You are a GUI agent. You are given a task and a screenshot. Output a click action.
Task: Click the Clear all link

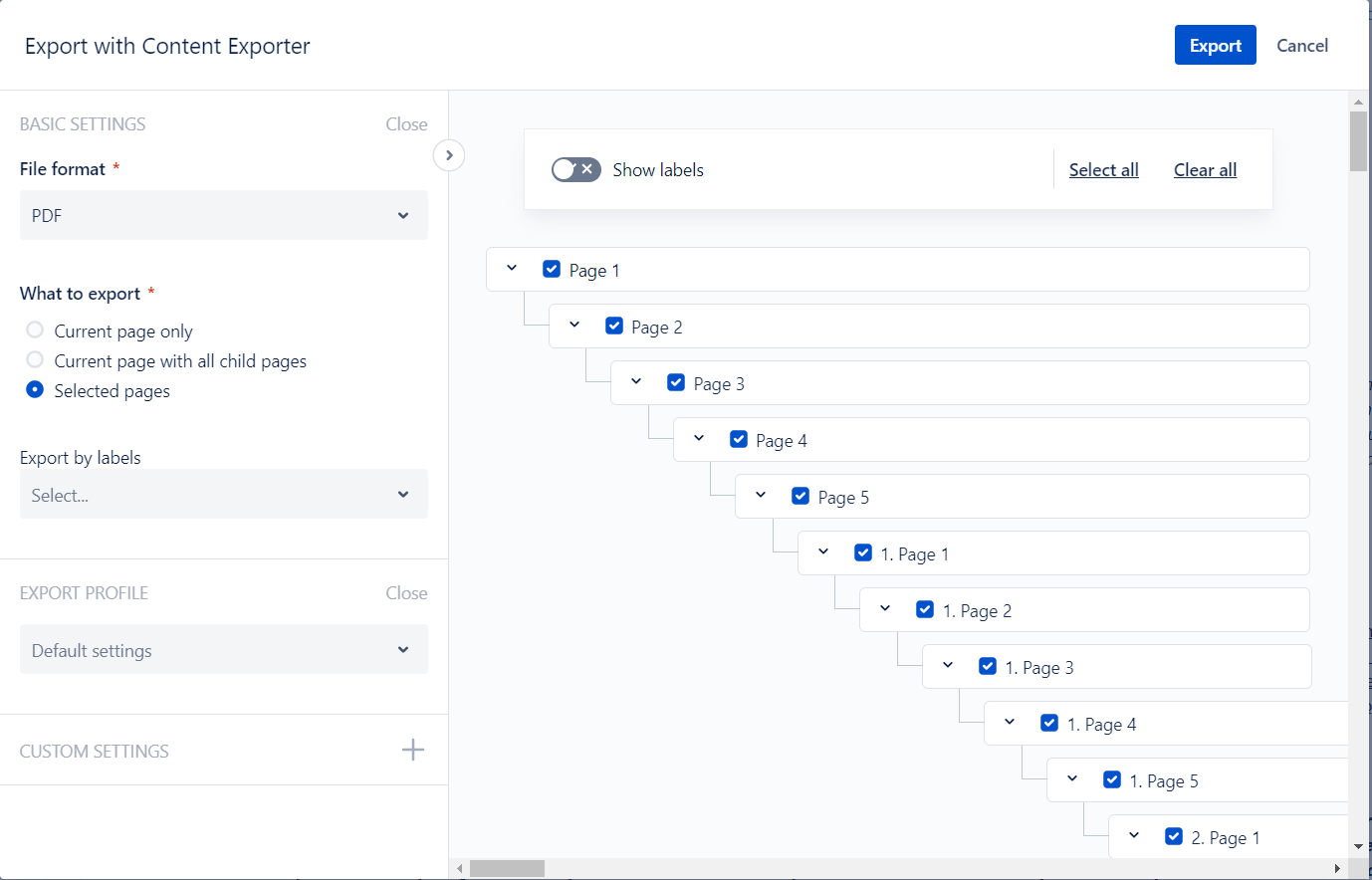click(x=1205, y=170)
